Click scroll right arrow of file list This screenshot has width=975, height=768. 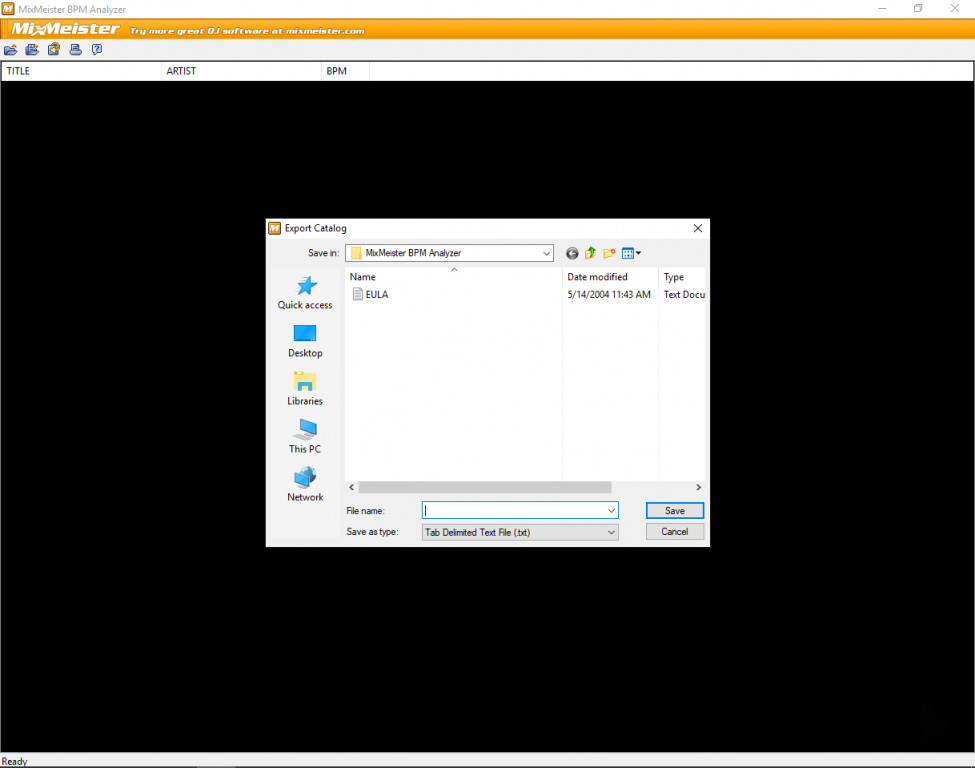coord(698,487)
